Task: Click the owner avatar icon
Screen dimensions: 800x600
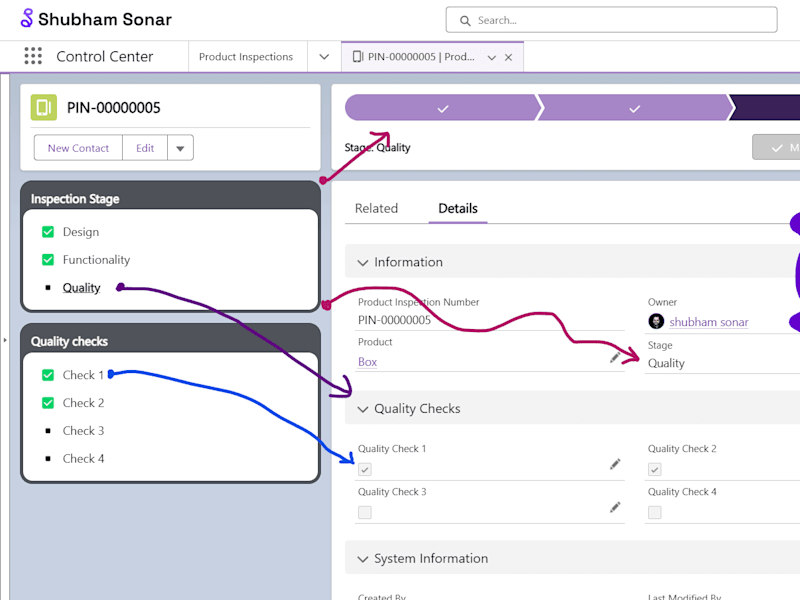Action: click(656, 321)
